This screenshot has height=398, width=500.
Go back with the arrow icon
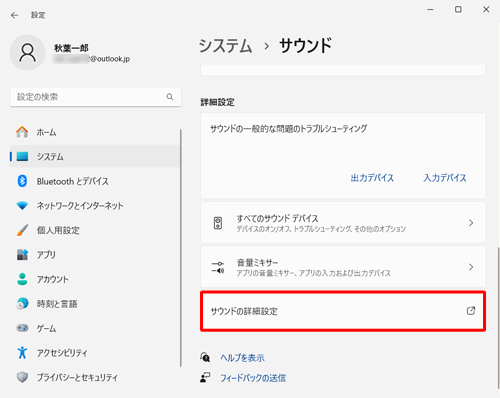[14, 15]
